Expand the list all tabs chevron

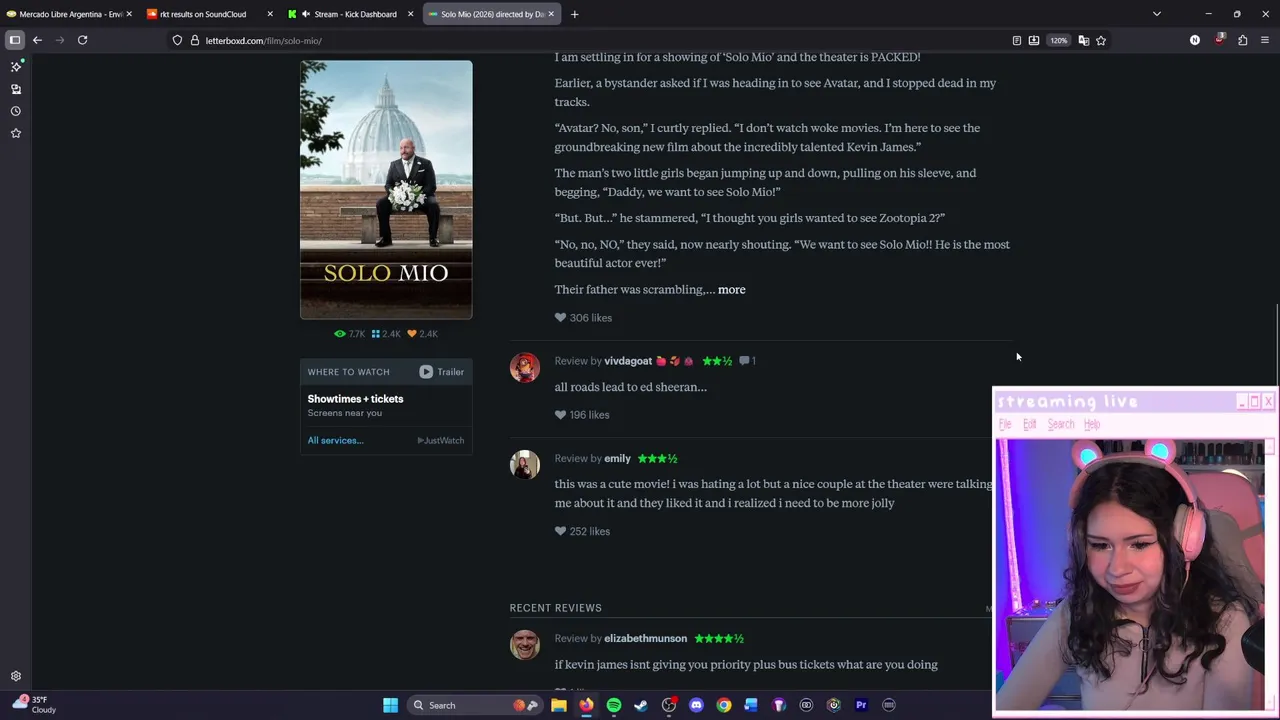1157,14
